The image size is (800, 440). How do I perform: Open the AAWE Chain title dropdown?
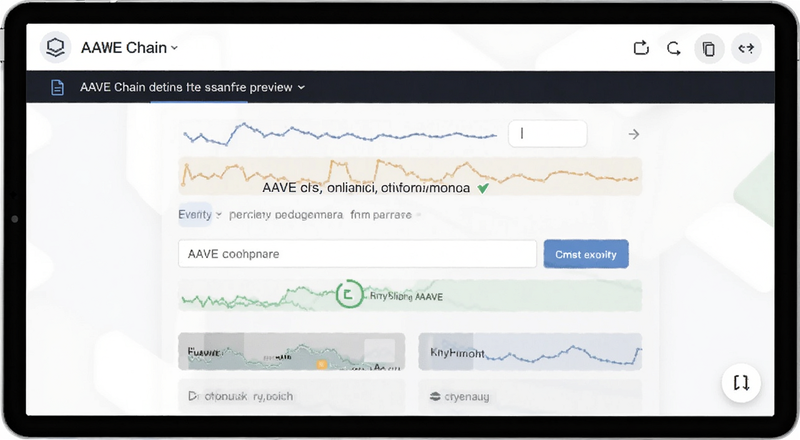coord(129,48)
